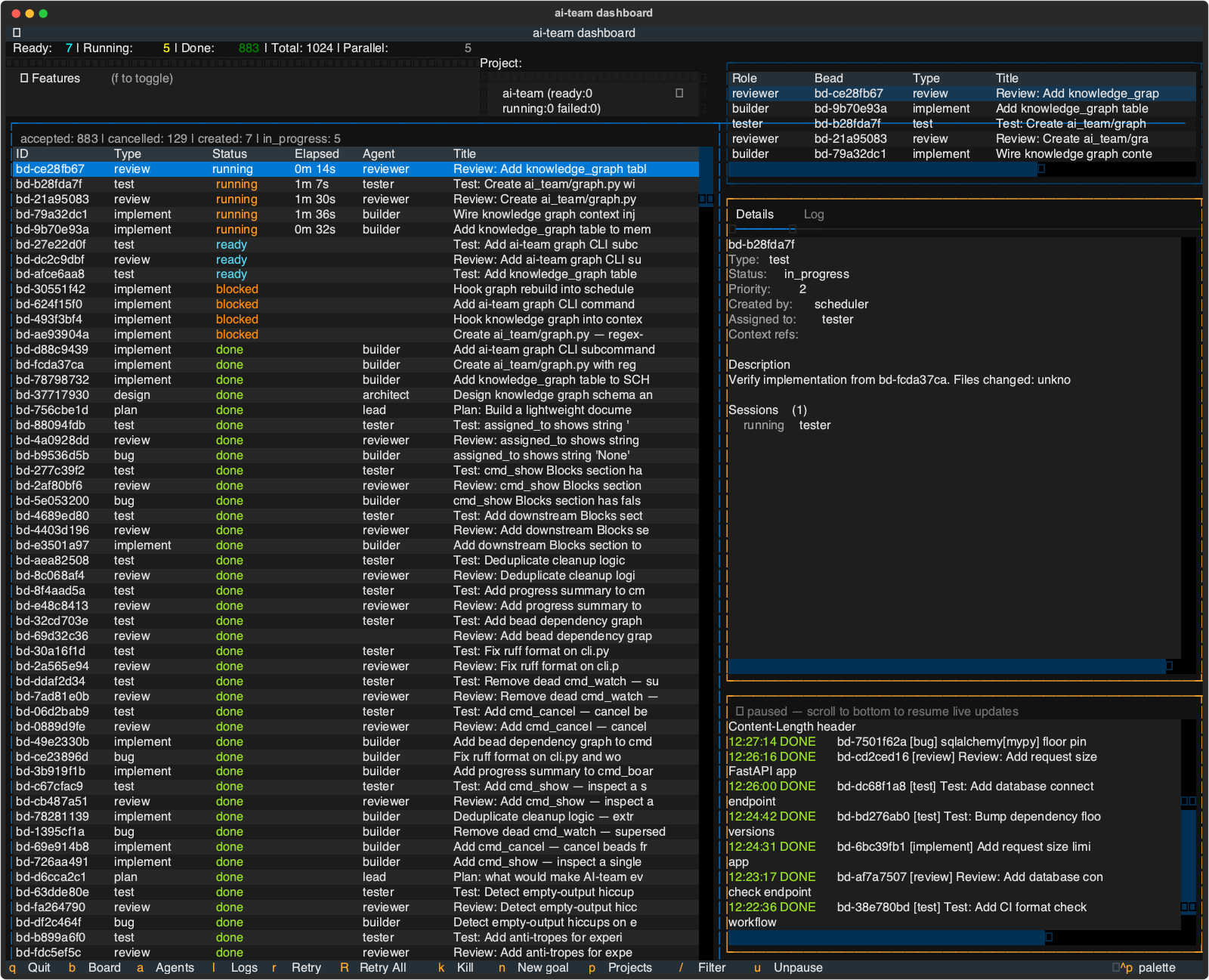Unpause live updates

point(797,967)
